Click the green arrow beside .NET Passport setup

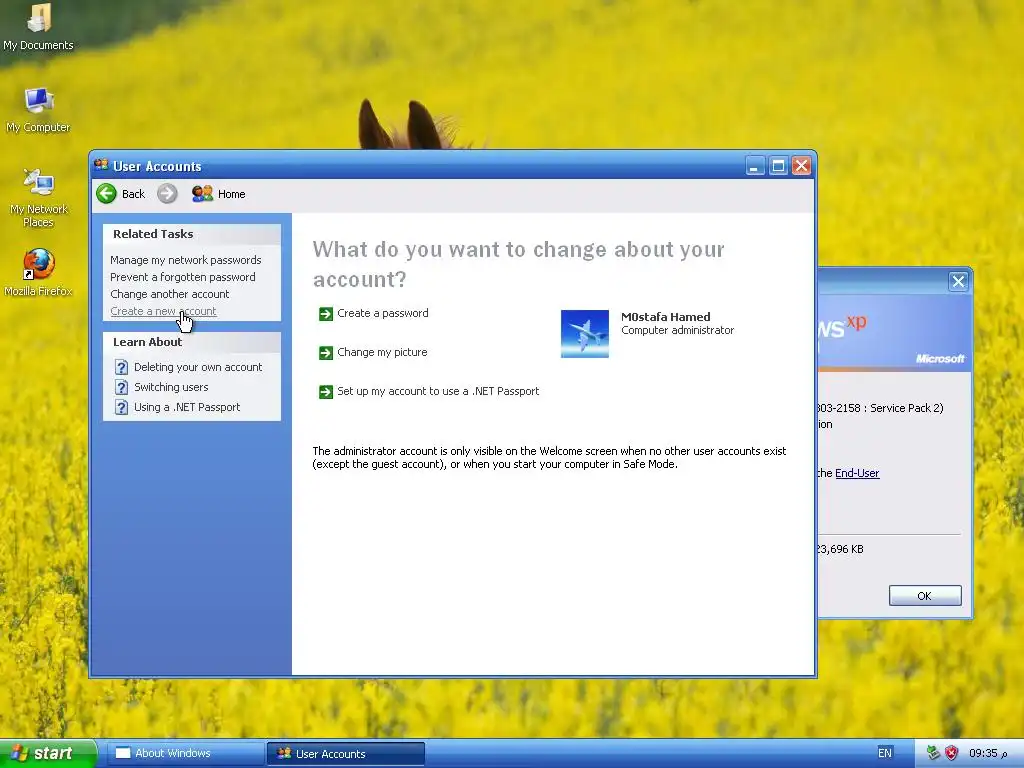tap(326, 392)
